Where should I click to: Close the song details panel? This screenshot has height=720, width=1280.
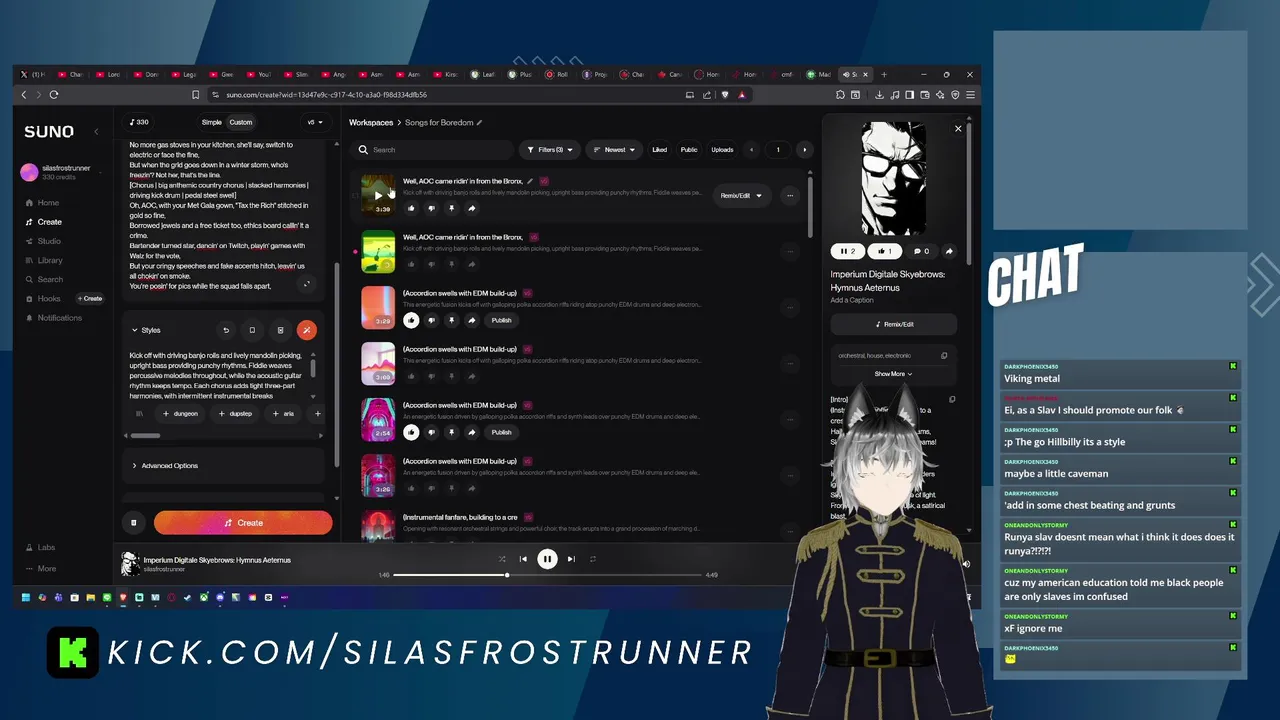pyautogui.click(x=958, y=129)
